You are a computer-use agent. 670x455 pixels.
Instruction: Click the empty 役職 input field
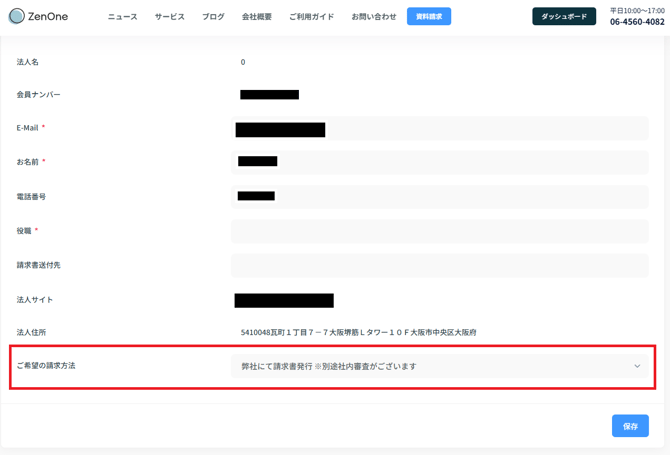click(440, 231)
